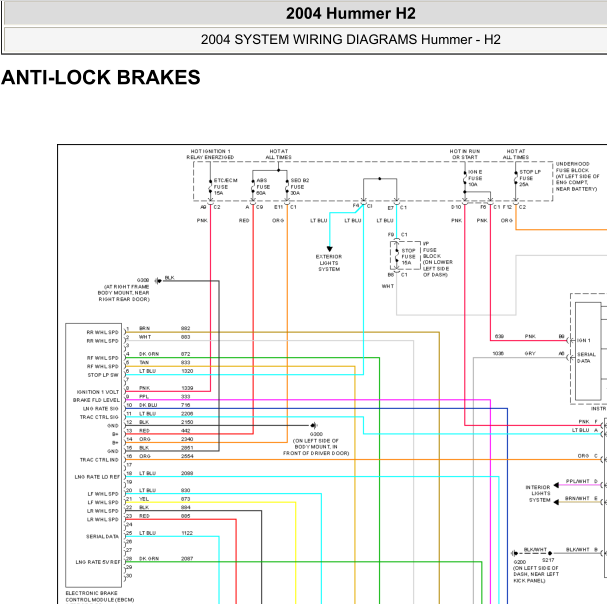Click the 'I/P FUSE BLOCK' description
Screen dimensions: 607x604
437,259
